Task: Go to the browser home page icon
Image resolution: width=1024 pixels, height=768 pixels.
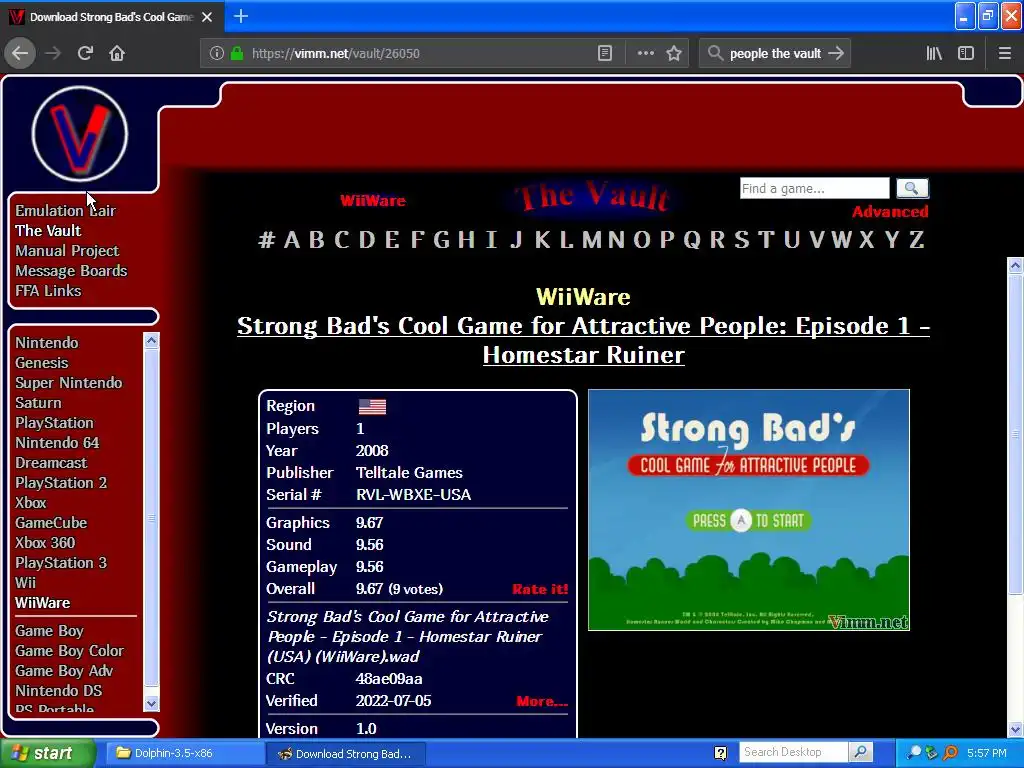Action: (117, 53)
